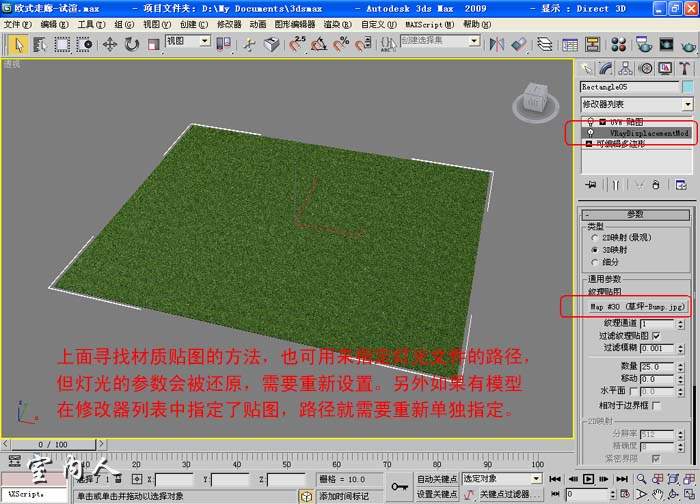Open the 渲染 menu
The height and width of the screenshot is (504, 700).
338,25
